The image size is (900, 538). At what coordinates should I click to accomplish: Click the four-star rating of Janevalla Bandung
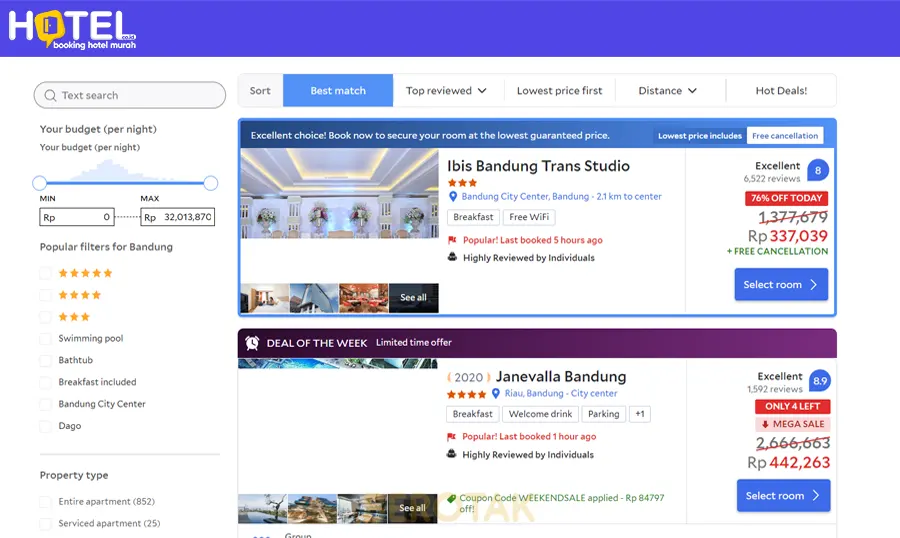(x=466, y=394)
